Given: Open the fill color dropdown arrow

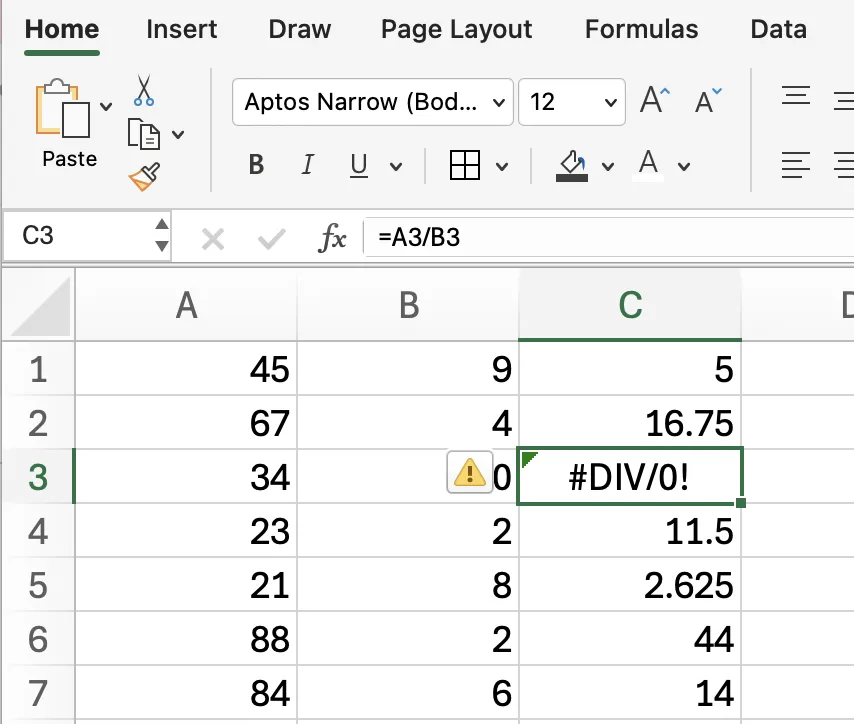Looking at the screenshot, I should click(x=608, y=166).
